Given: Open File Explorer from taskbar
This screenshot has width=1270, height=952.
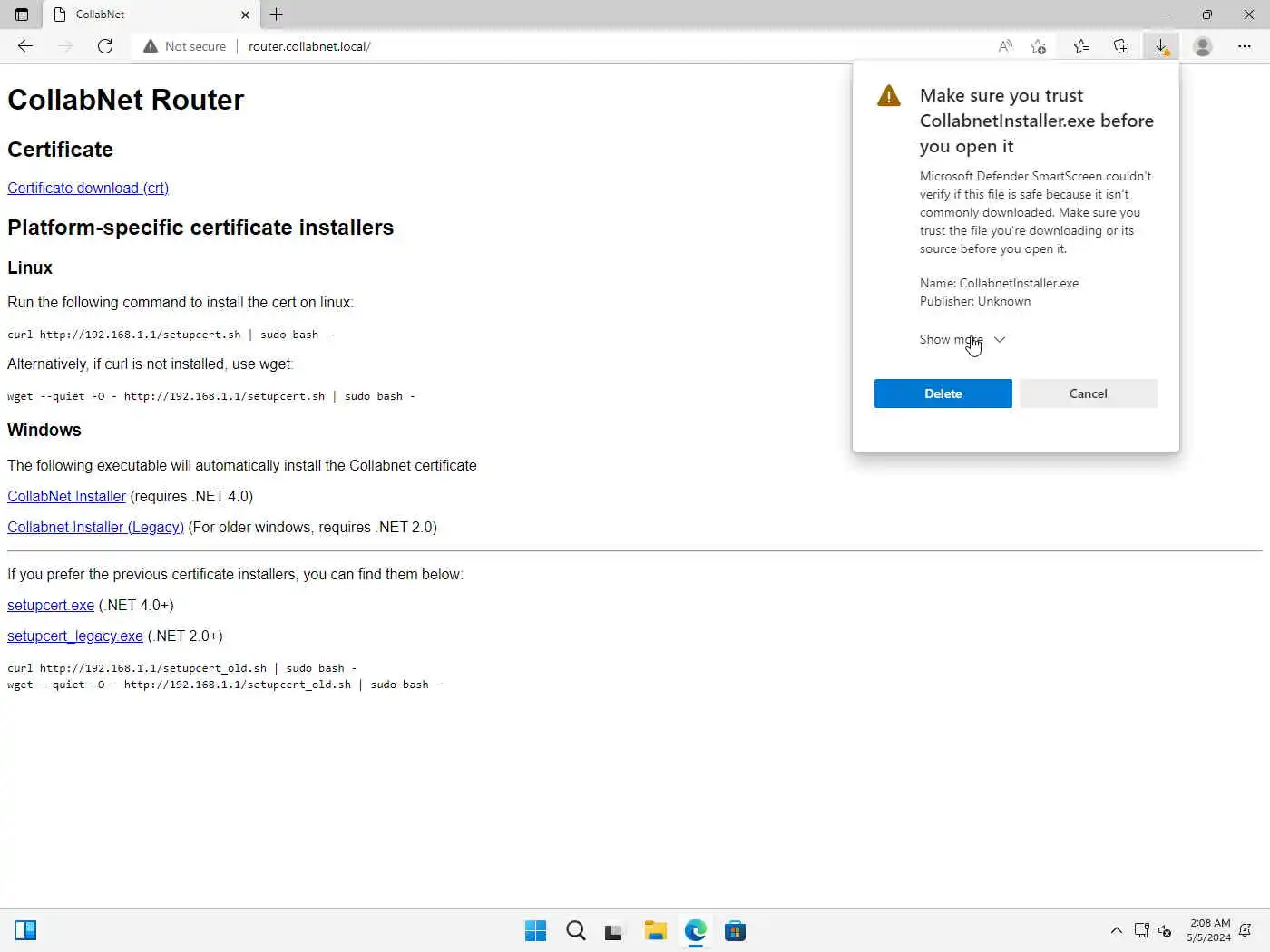Looking at the screenshot, I should click(x=656, y=931).
